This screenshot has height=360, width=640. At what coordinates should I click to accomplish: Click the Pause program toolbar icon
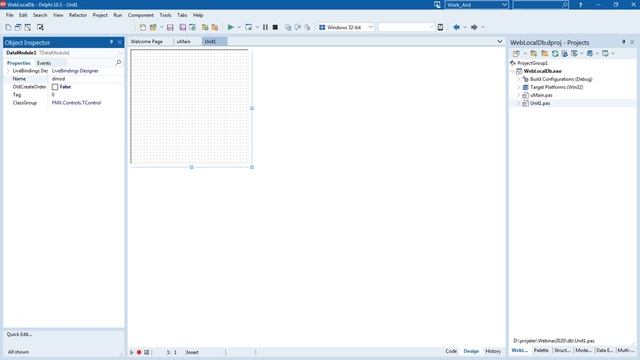point(265,27)
